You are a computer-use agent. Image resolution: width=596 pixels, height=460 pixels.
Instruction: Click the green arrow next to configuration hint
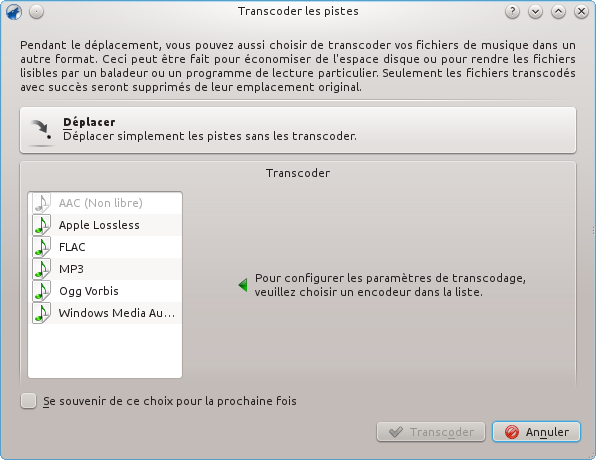(243, 285)
